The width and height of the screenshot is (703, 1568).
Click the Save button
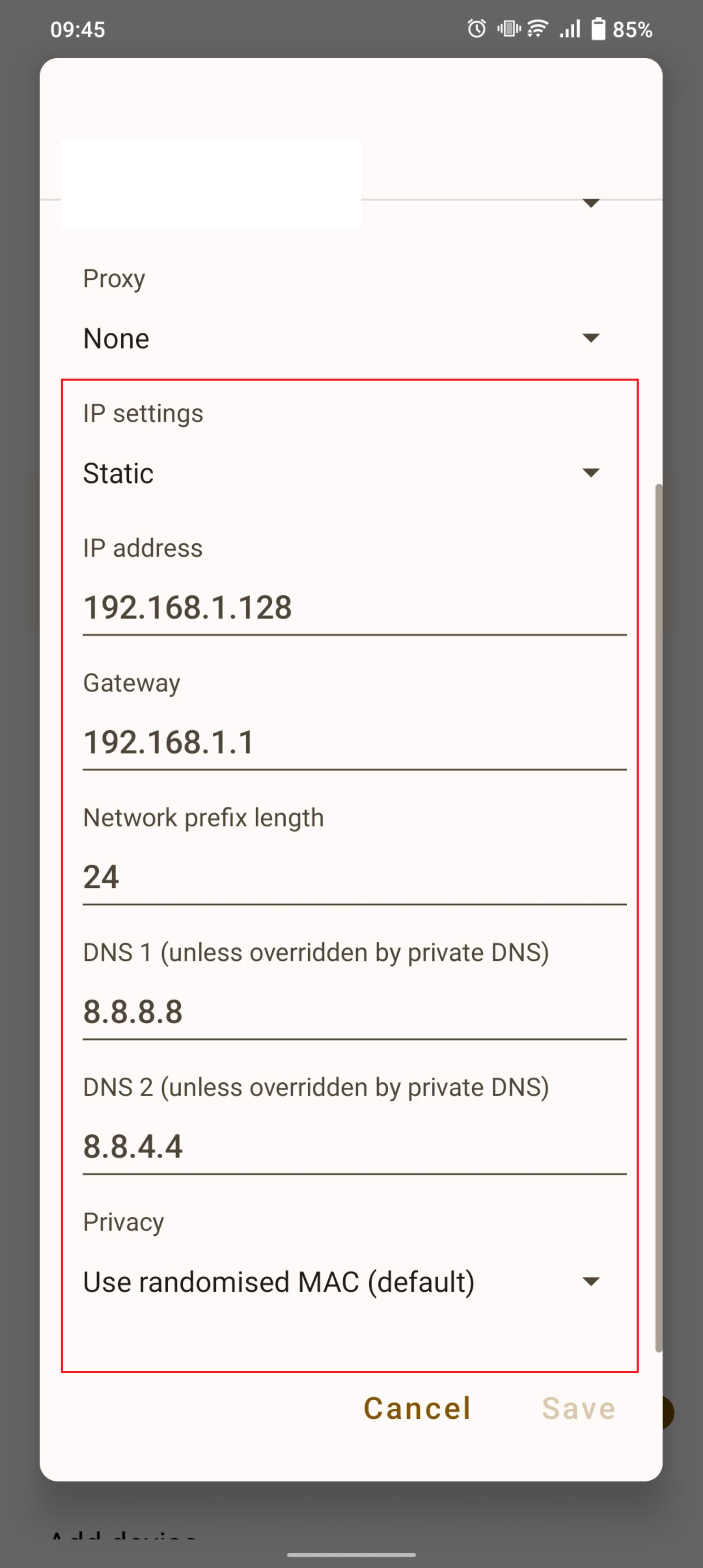(x=579, y=1408)
